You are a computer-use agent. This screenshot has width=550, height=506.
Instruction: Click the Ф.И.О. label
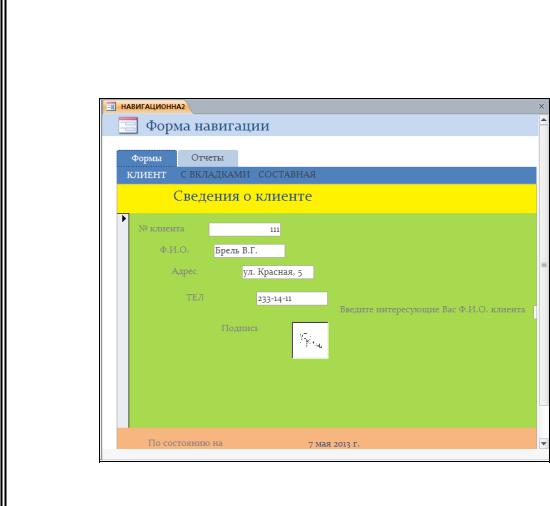point(174,250)
